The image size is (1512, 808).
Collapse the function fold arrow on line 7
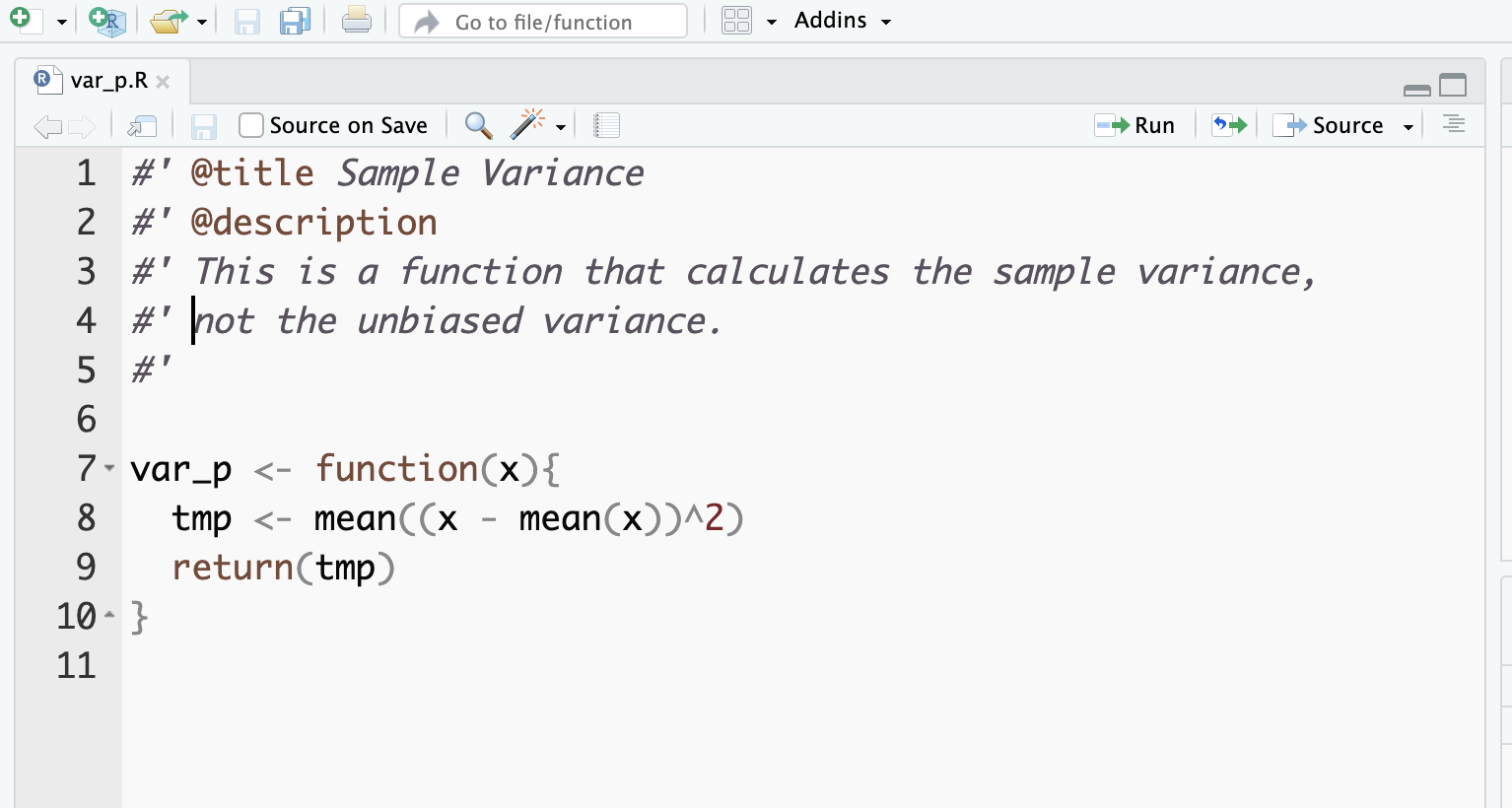pyautogui.click(x=109, y=468)
